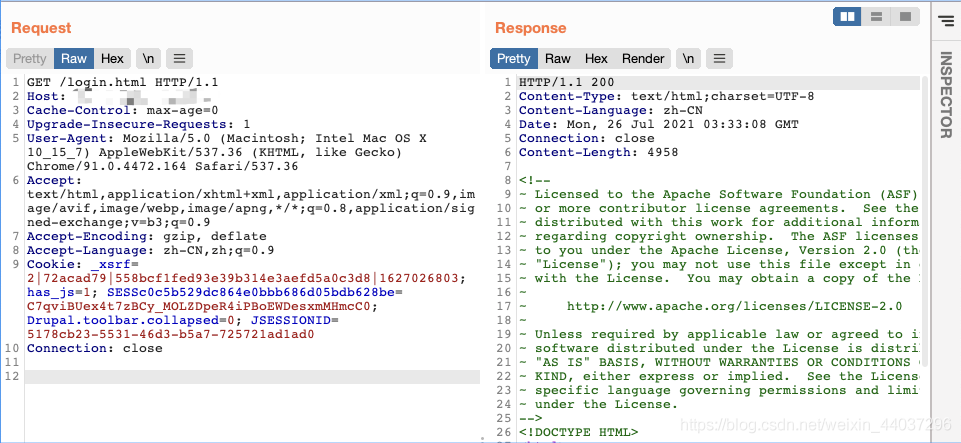Select the Raw tab in Response
The height and width of the screenshot is (443, 961).
pos(558,59)
